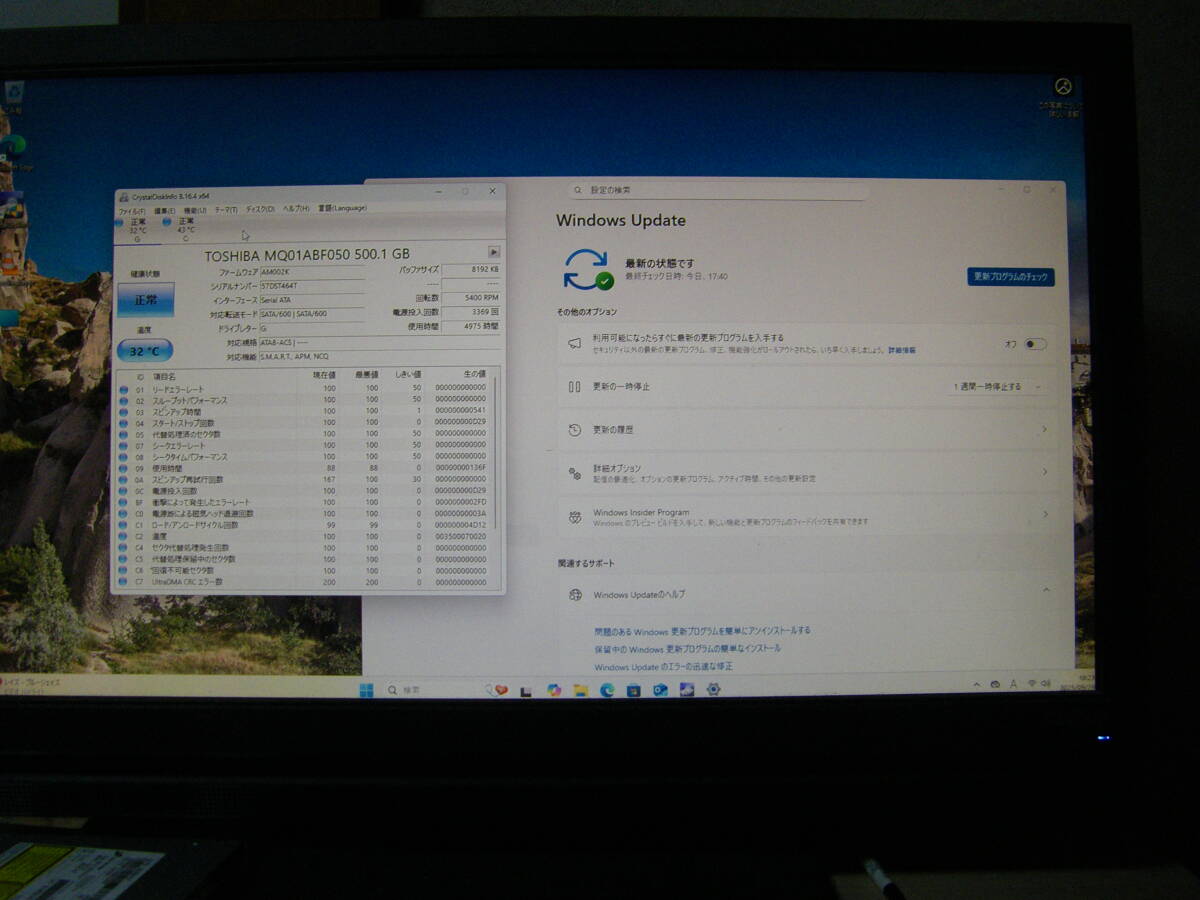Select S.M.A.R.T. row C7 UltraDMA CRC エラー数
The height and width of the screenshot is (900, 1200).
point(305,582)
